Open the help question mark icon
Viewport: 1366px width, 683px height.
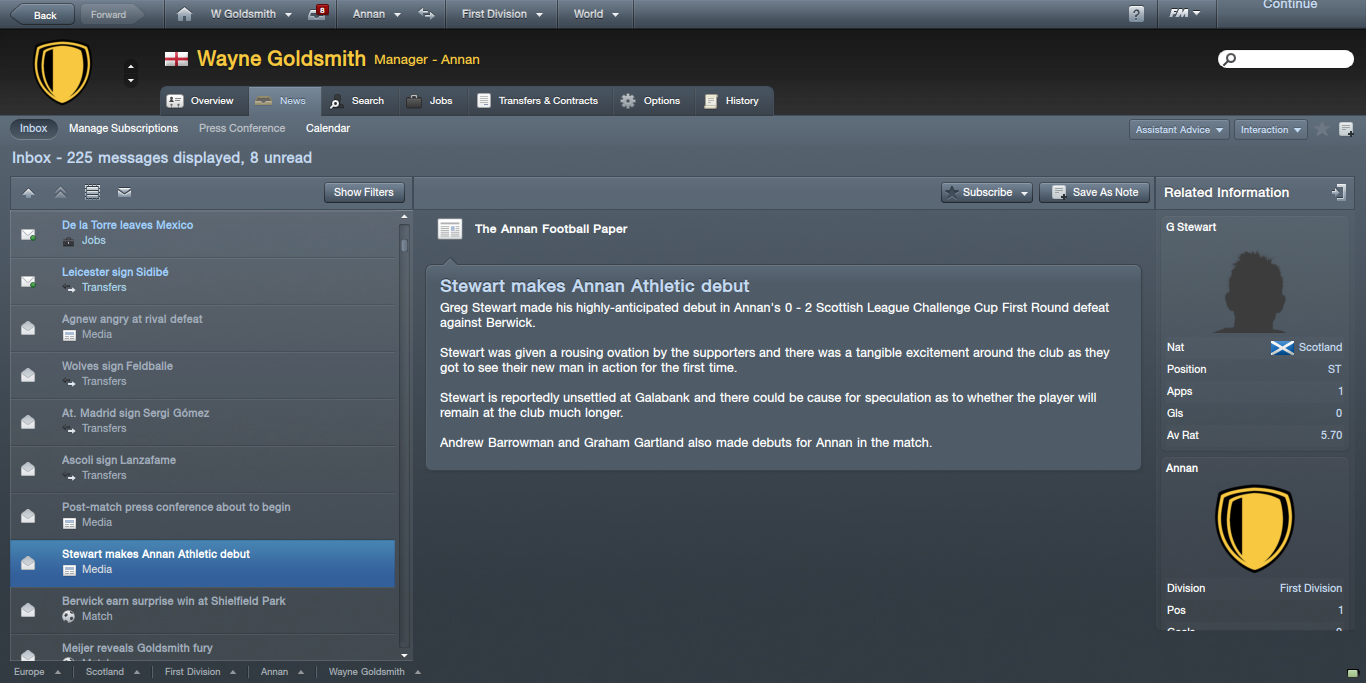[1136, 14]
